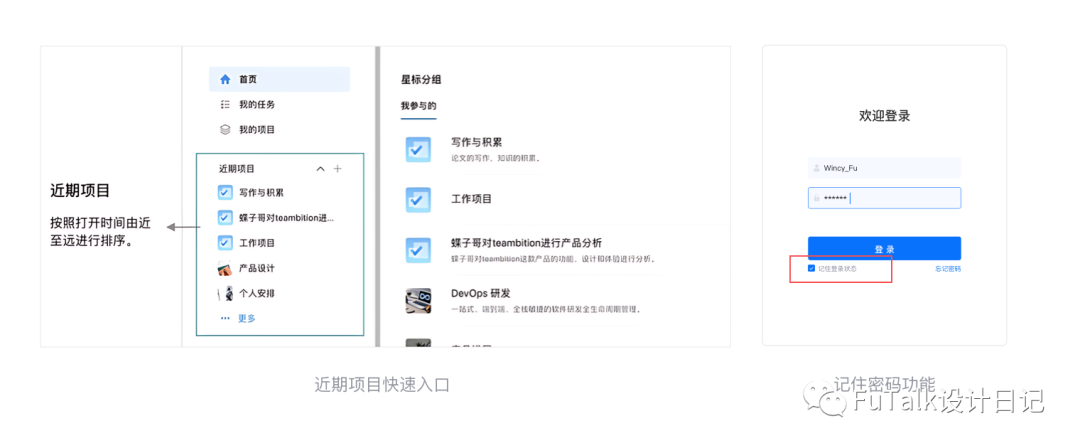
Task: Select the 我参与的 tab
Action: coord(419,106)
